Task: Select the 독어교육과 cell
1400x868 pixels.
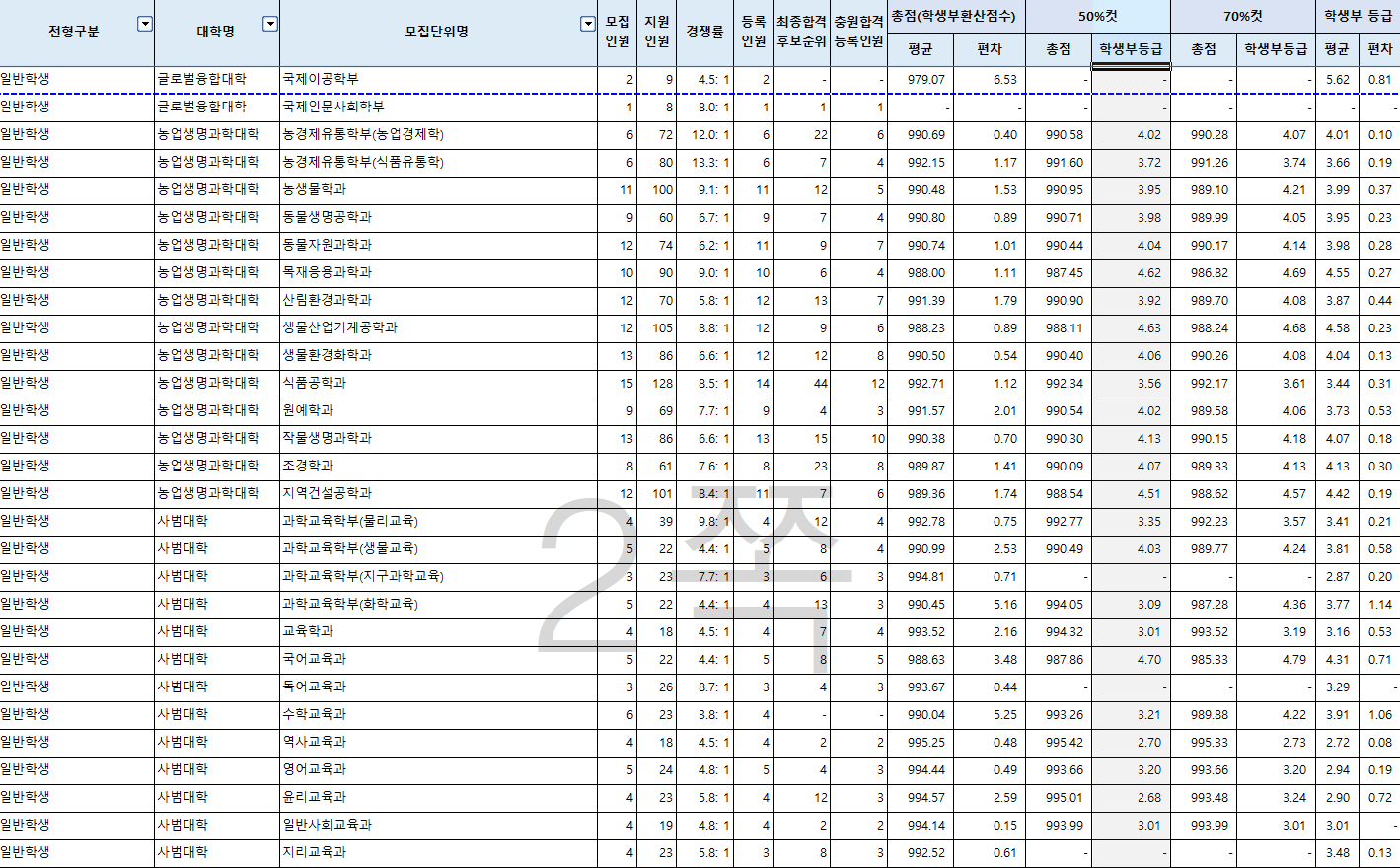Action: (x=438, y=687)
